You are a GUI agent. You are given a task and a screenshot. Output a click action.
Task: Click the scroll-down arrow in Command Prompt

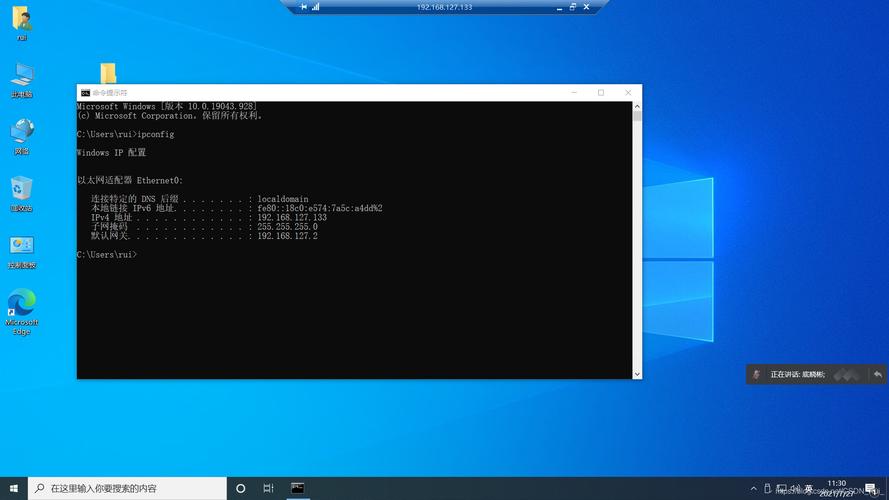click(x=637, y=374)
